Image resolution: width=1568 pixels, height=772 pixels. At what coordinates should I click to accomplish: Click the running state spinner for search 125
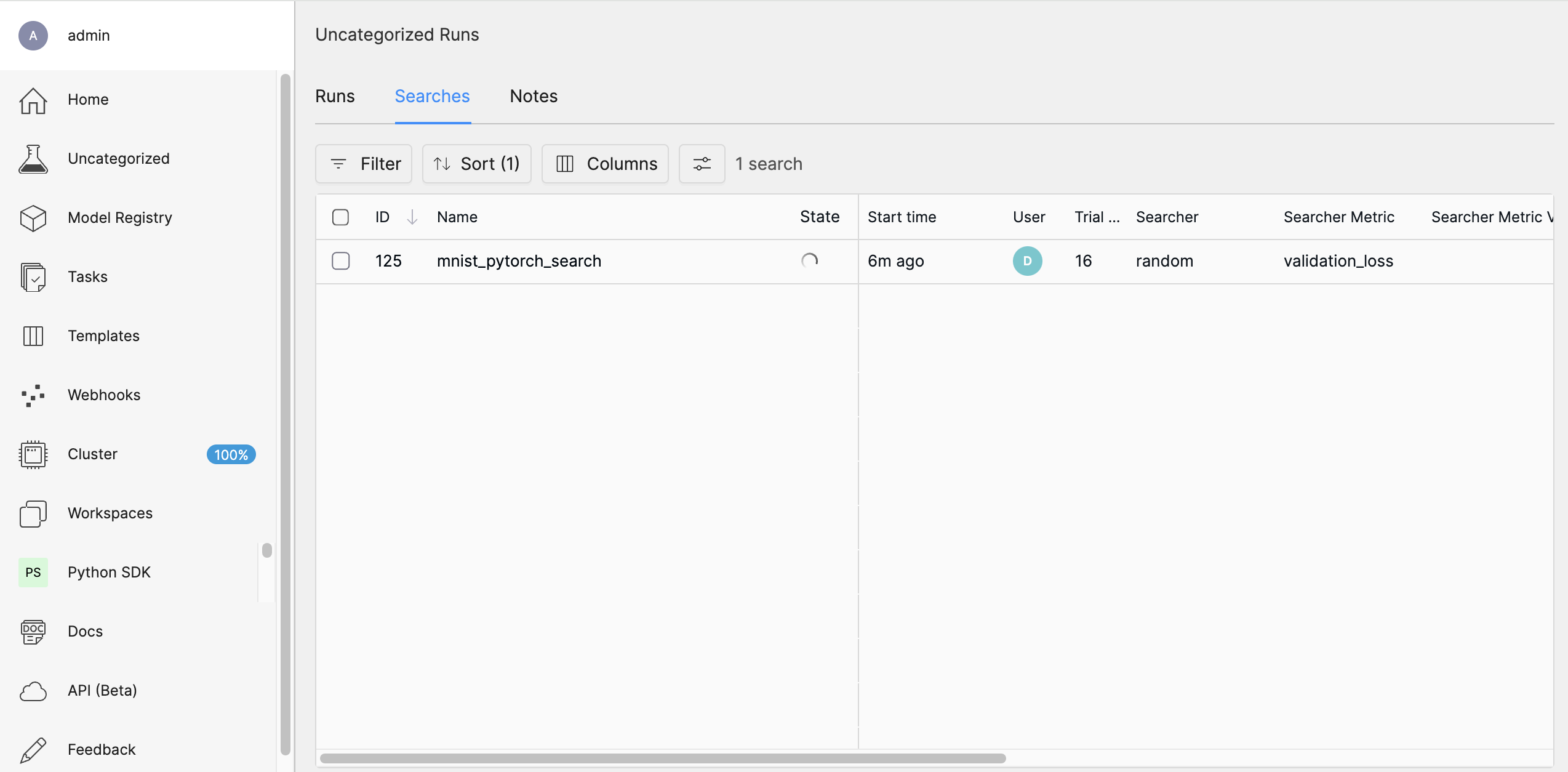click(810, 261)
